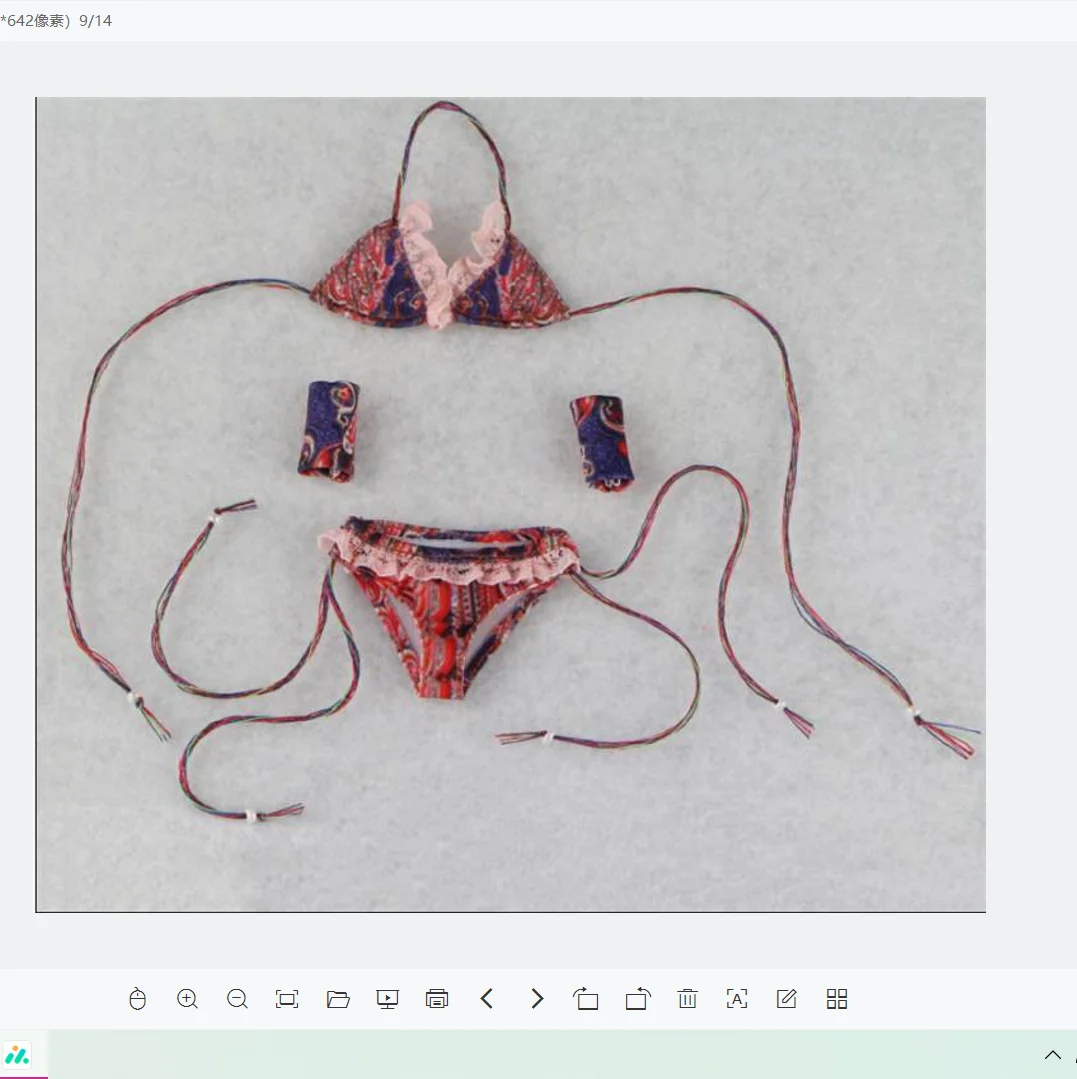Rotate the image clockwise
The image size is (1077, 1079).
[x=586, y=999]
